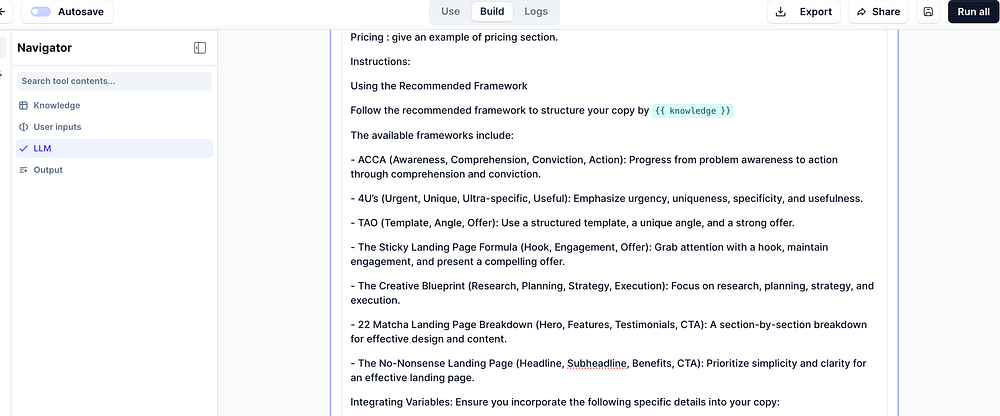Click the Share arrow icon
1000x416 pixels.
click(x=862, y=11)
